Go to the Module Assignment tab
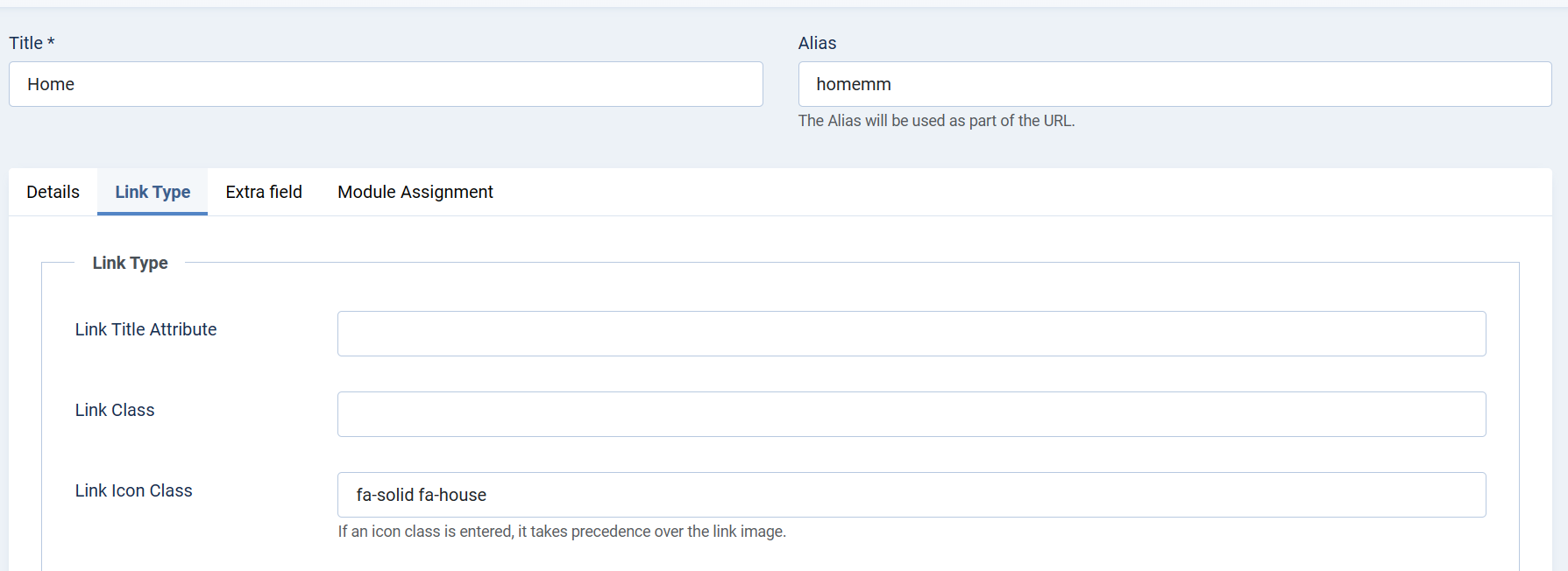The image size is (1568, 571). [415, 192]
